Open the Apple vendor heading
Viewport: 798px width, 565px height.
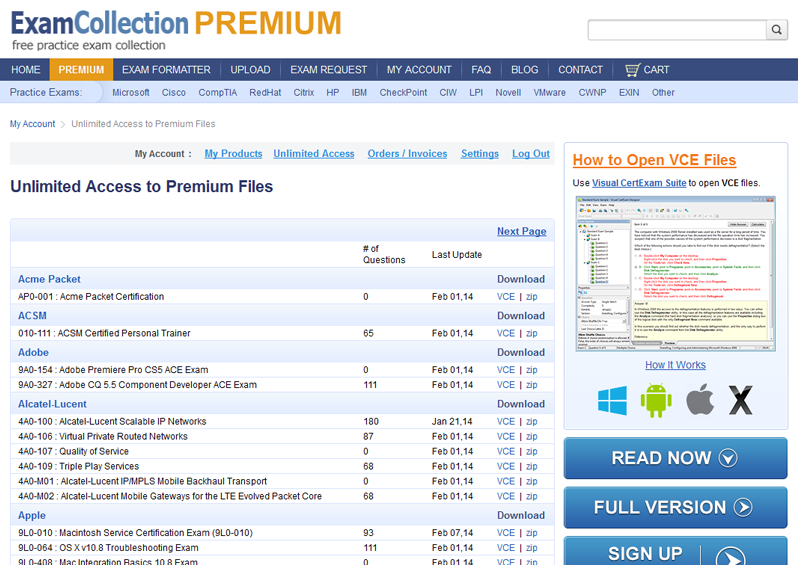click(x=32, y=516)
